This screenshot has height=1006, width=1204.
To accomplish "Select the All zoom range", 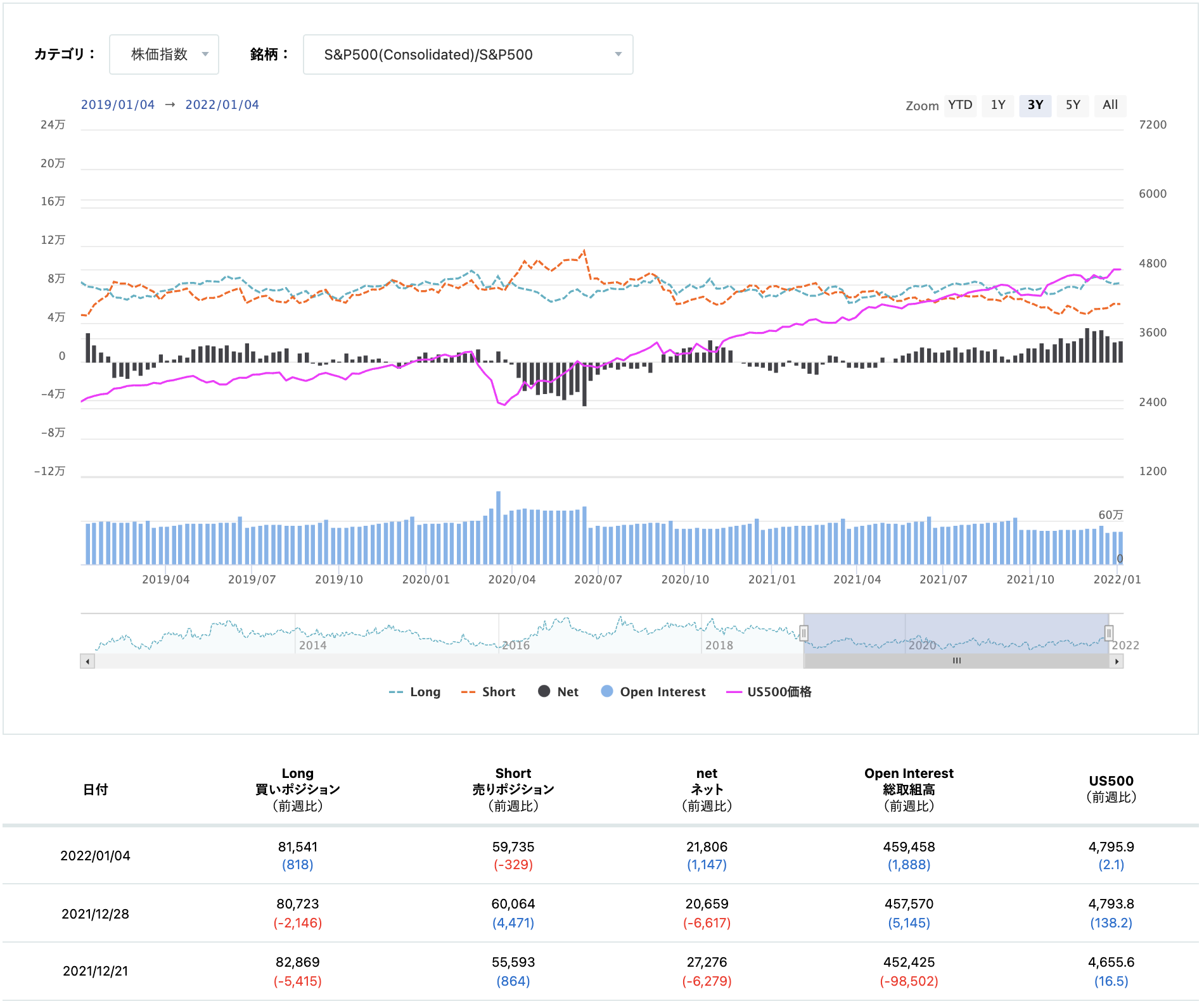I will [1110, 105].
